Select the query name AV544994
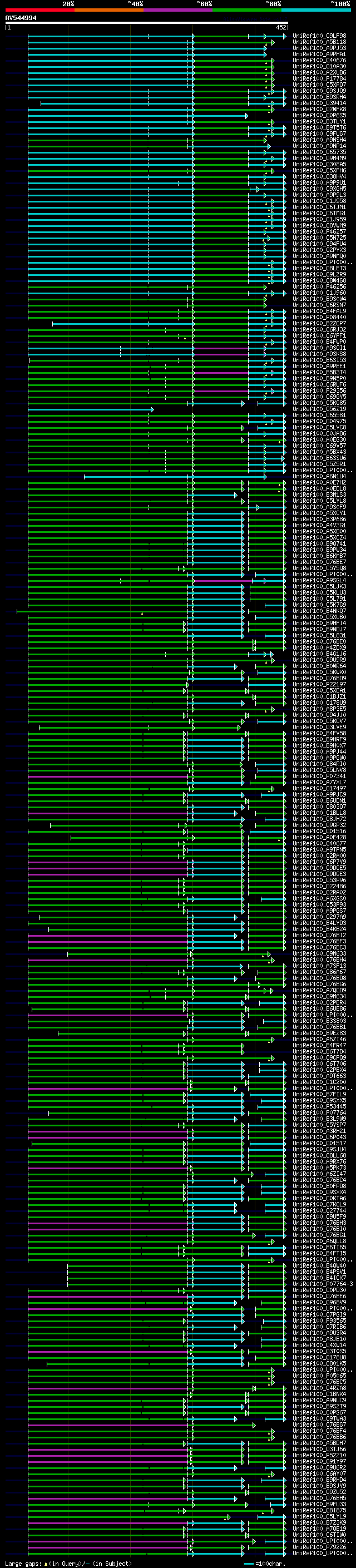 click(x=21, y=18)
